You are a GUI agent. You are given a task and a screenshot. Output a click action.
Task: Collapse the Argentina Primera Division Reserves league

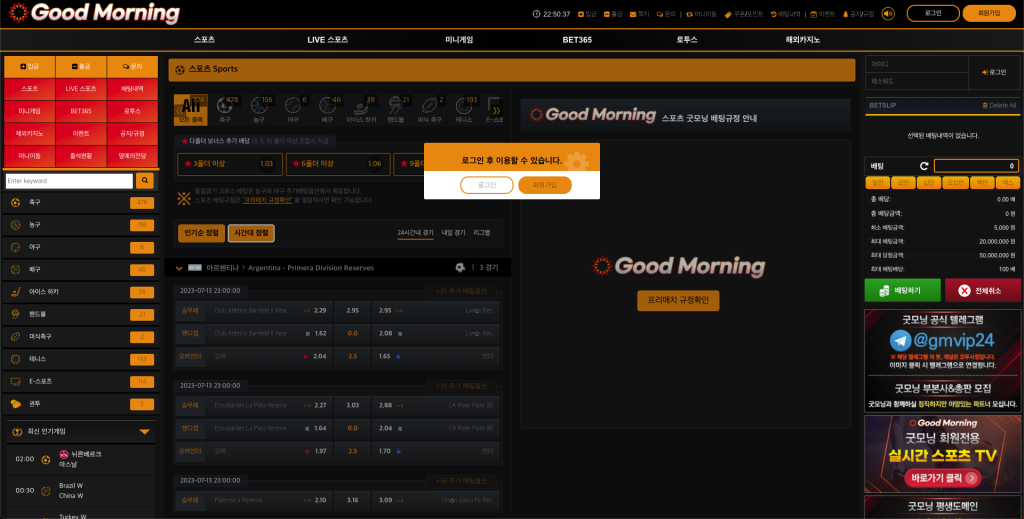coord(179,268)
